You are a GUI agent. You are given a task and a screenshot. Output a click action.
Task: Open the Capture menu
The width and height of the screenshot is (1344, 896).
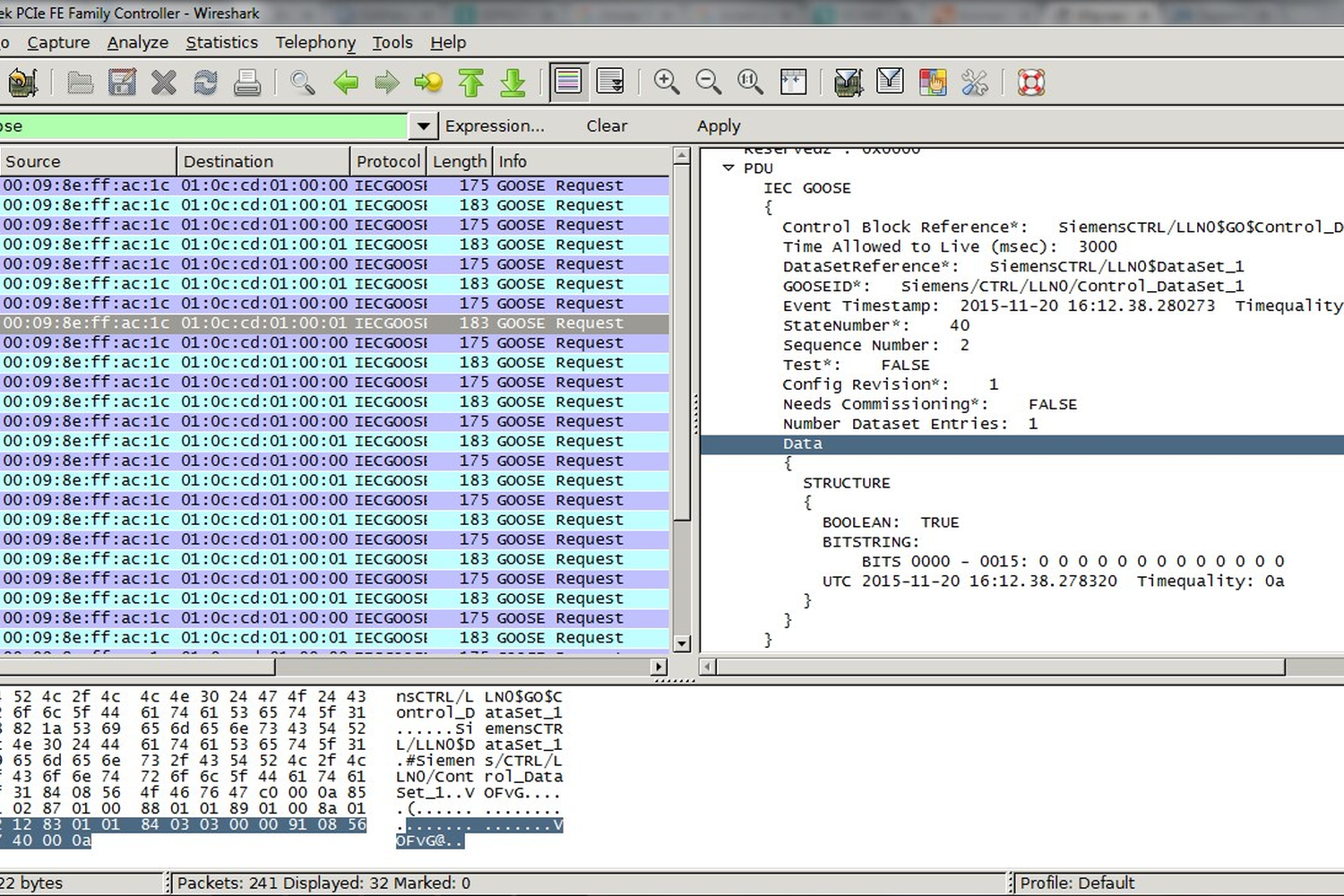point(58,42)
